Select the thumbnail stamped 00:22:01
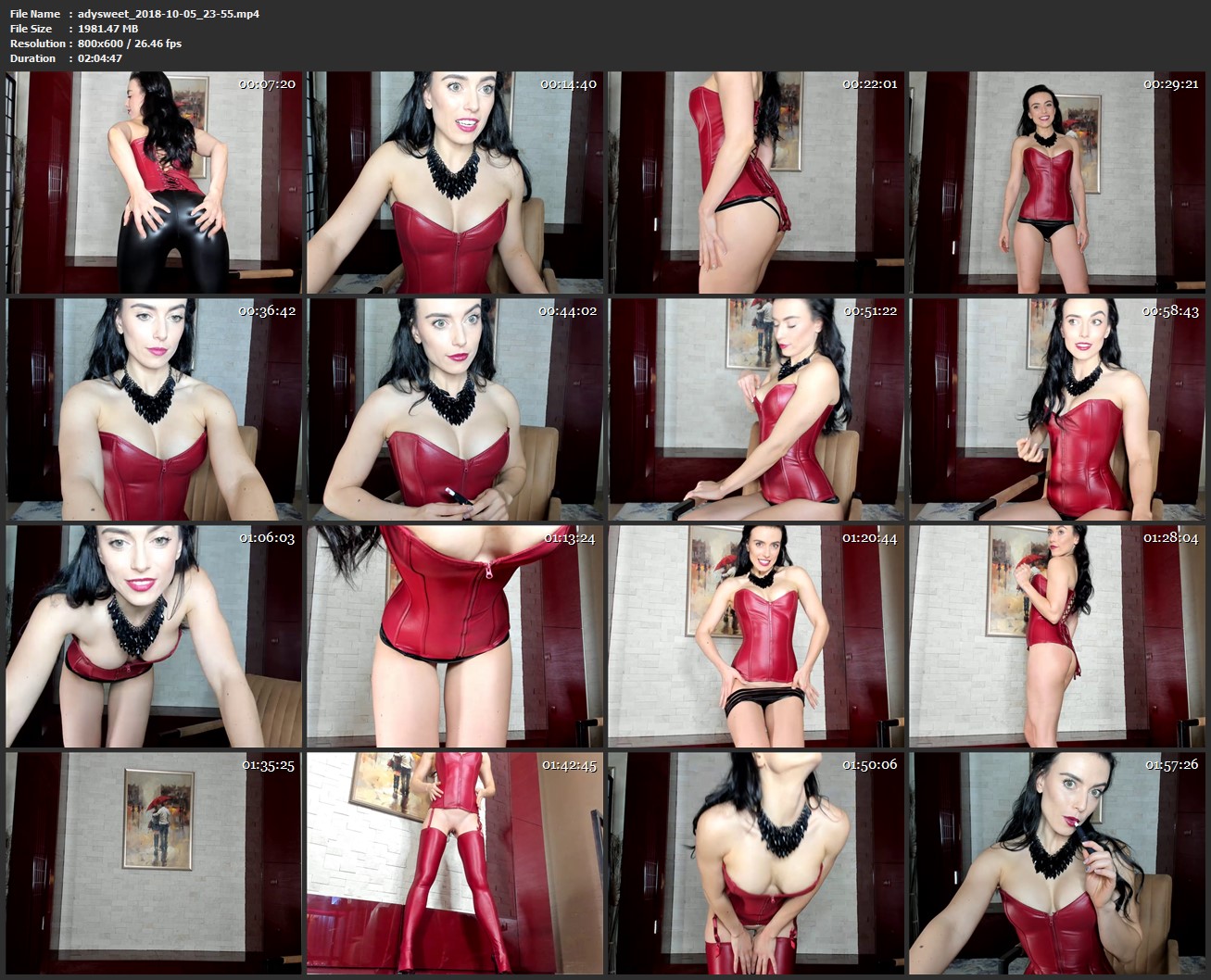Screen dimensions: 1211x980 756,182
